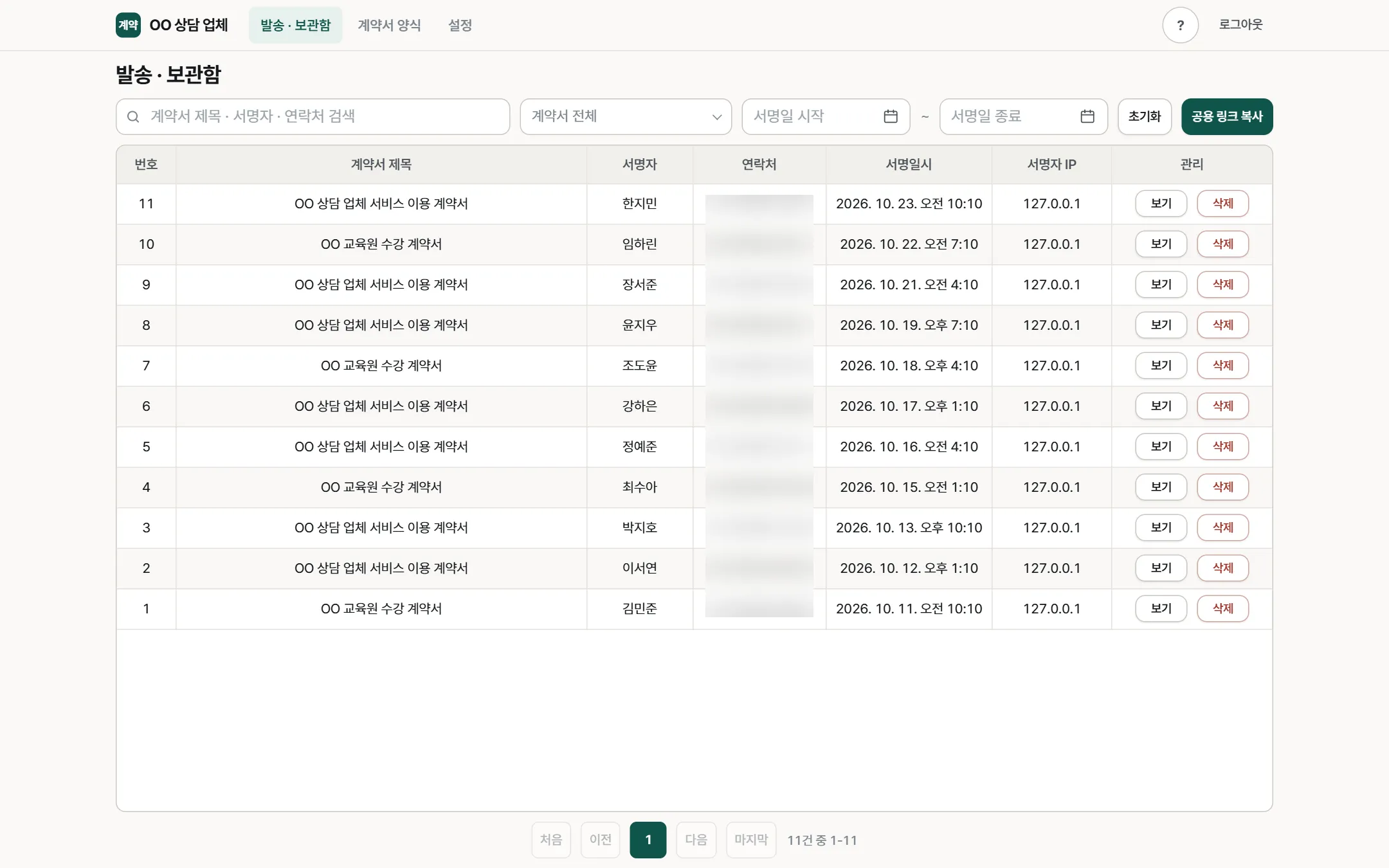This screenshot has height=868, width=1389.
Task: Click IP 127.0.0.1 in 박지호 row
Action: click(1051, 528)
